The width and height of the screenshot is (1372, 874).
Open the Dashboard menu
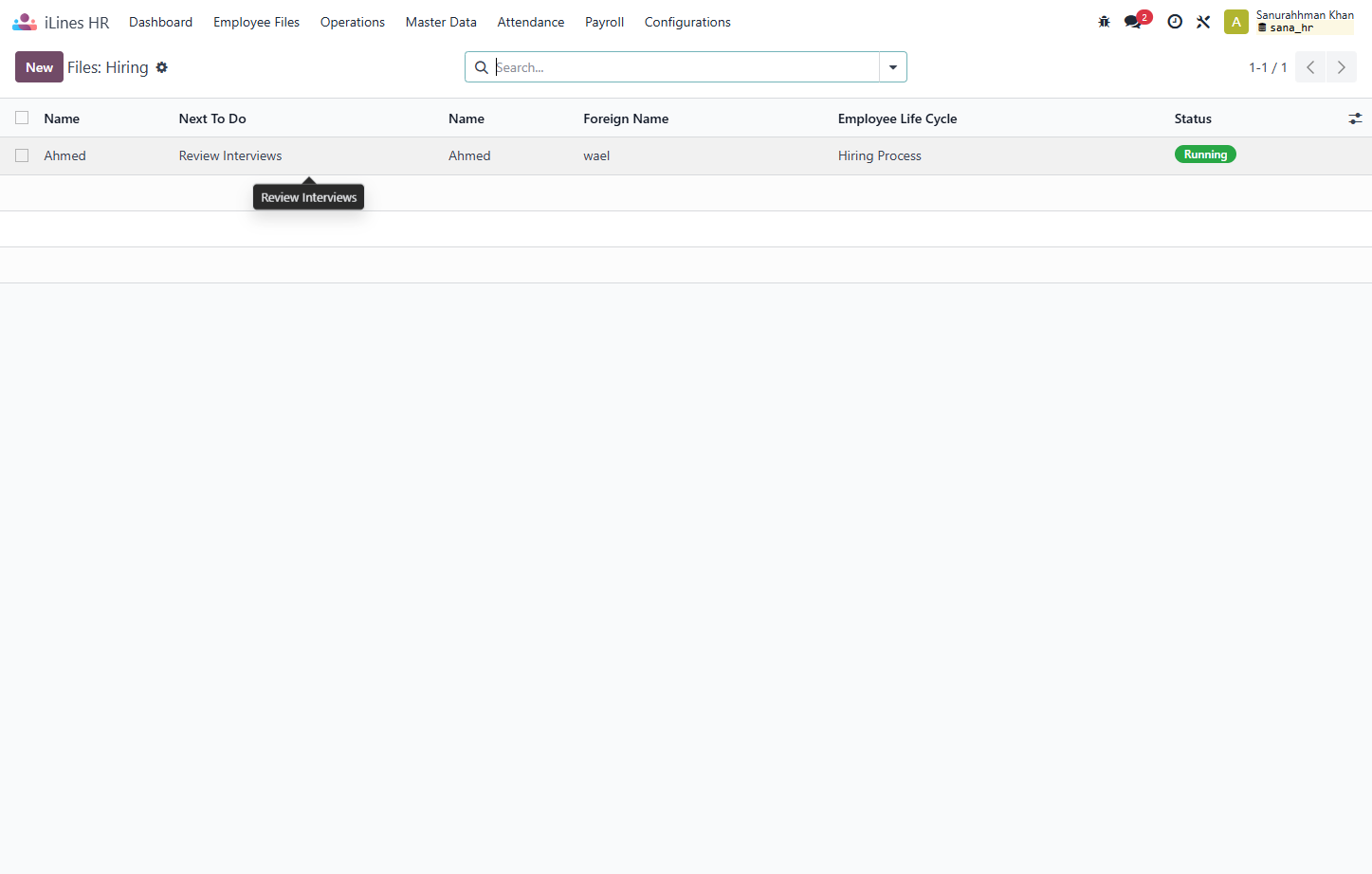(x=161, y=22)
